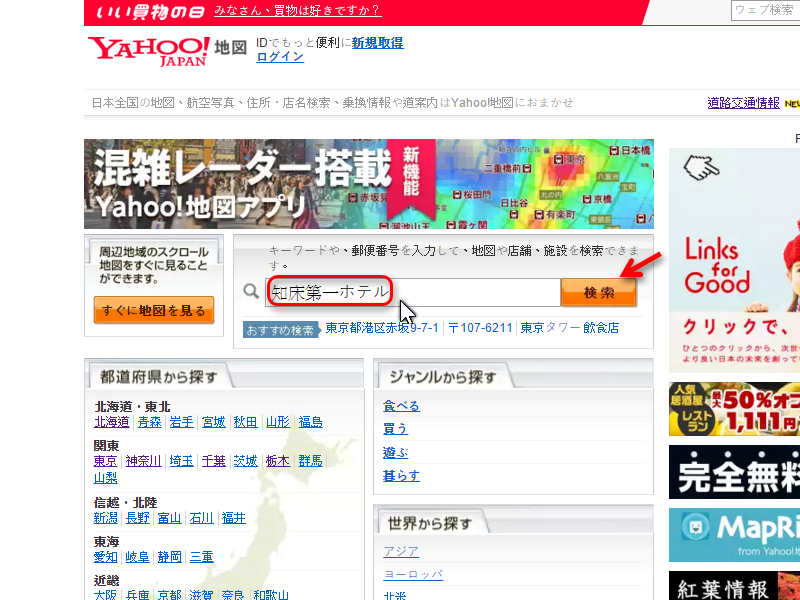The width and height of the screenshot is (800, 600).
Task: Choose 千葉 prefecture link
Action: [214, 461]
